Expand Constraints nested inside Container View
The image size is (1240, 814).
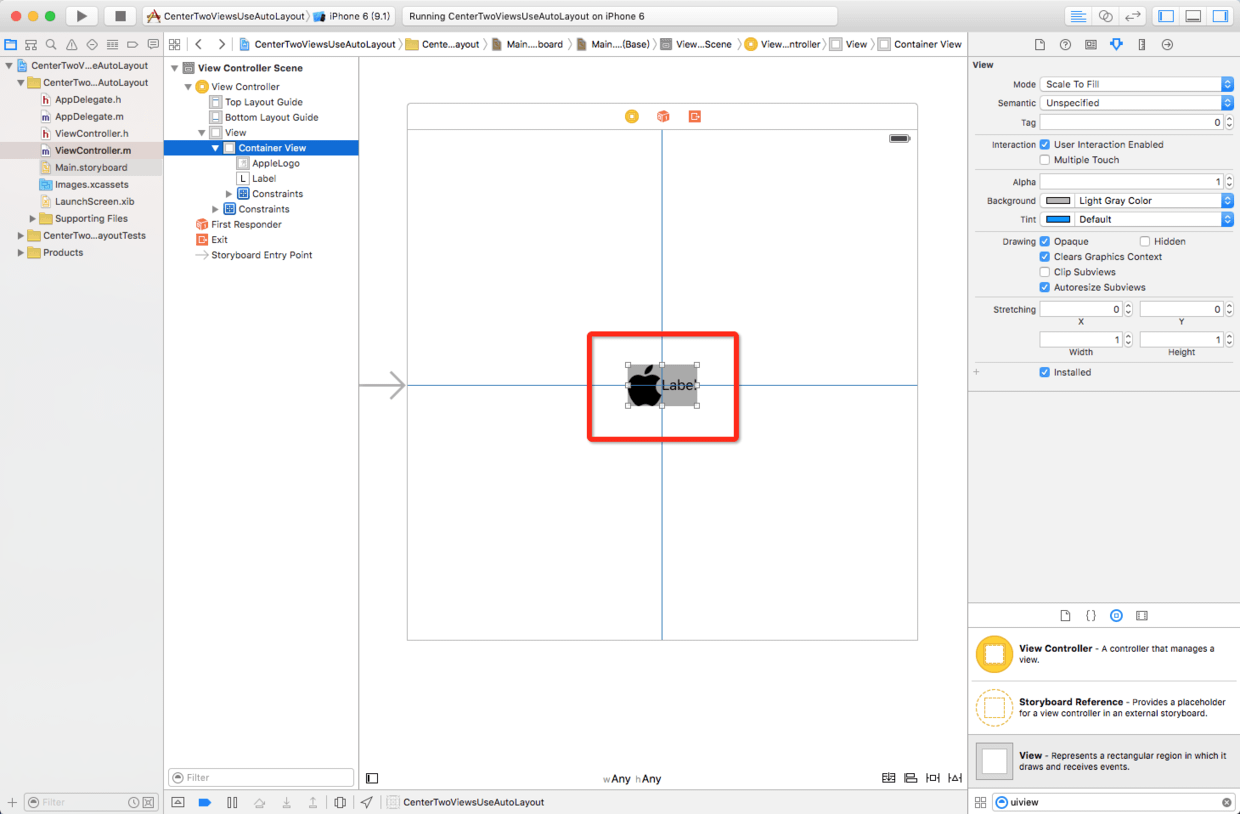coord(229,194)
